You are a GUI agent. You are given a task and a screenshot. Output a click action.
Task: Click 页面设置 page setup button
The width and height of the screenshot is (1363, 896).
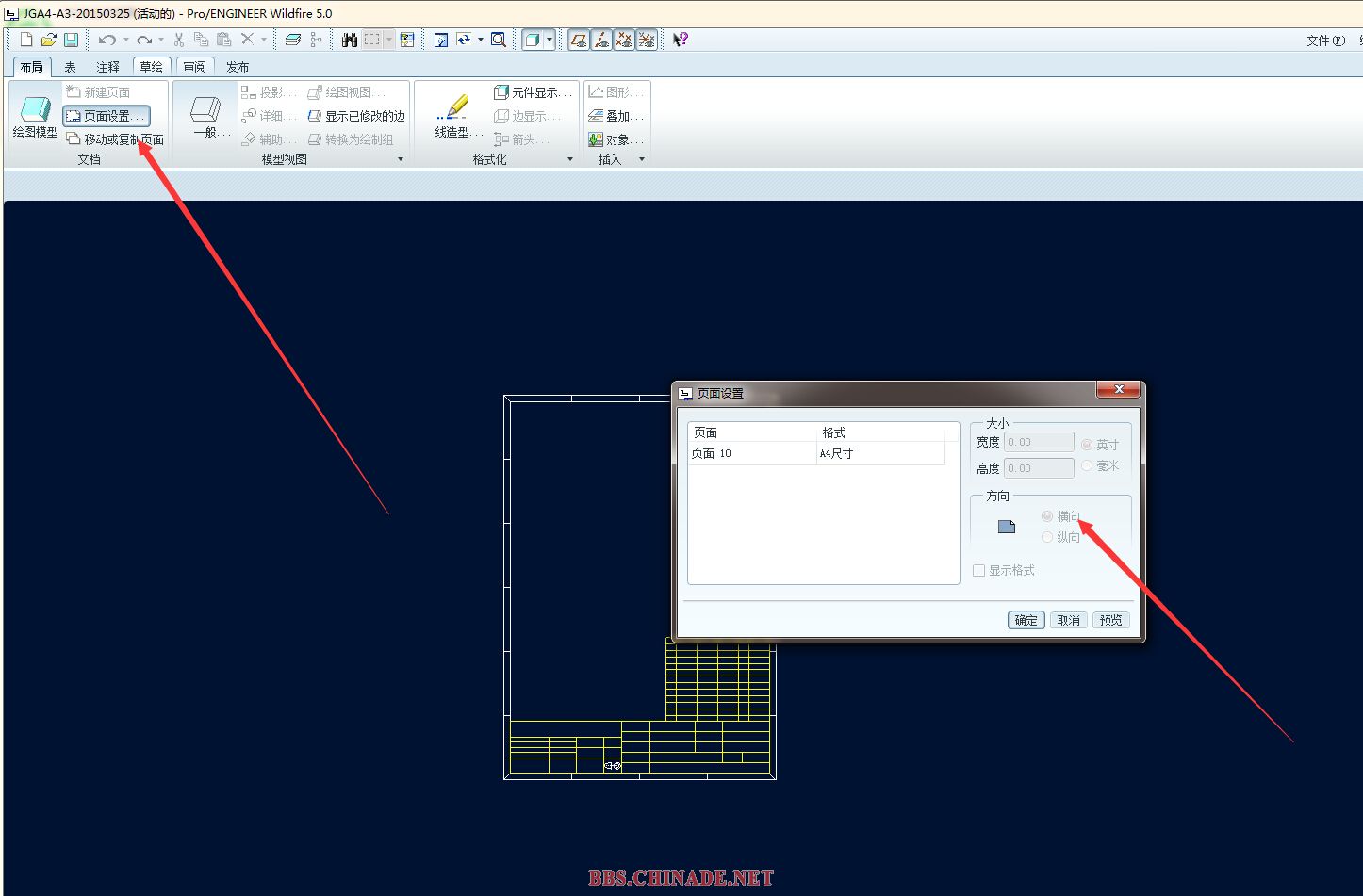pos(107,116)
